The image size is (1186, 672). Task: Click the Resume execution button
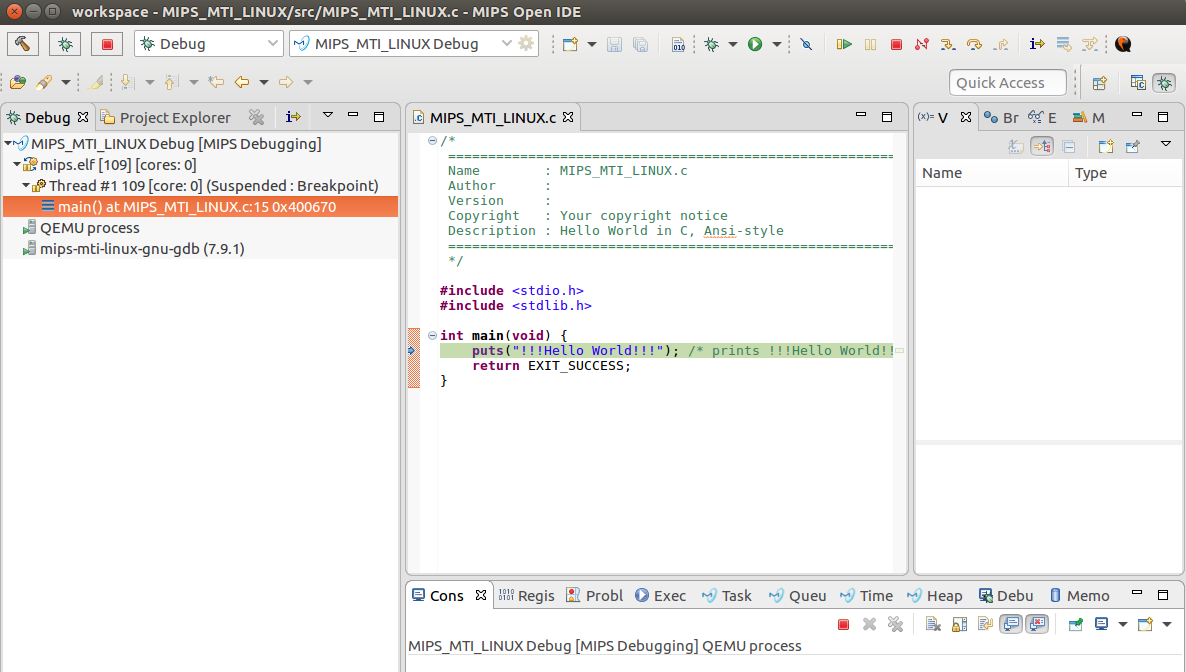pos(844,45)
